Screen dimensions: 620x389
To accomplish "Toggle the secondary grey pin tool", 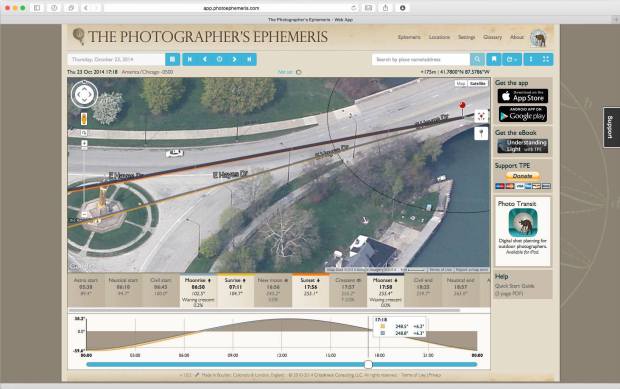I will coord(481,133).
